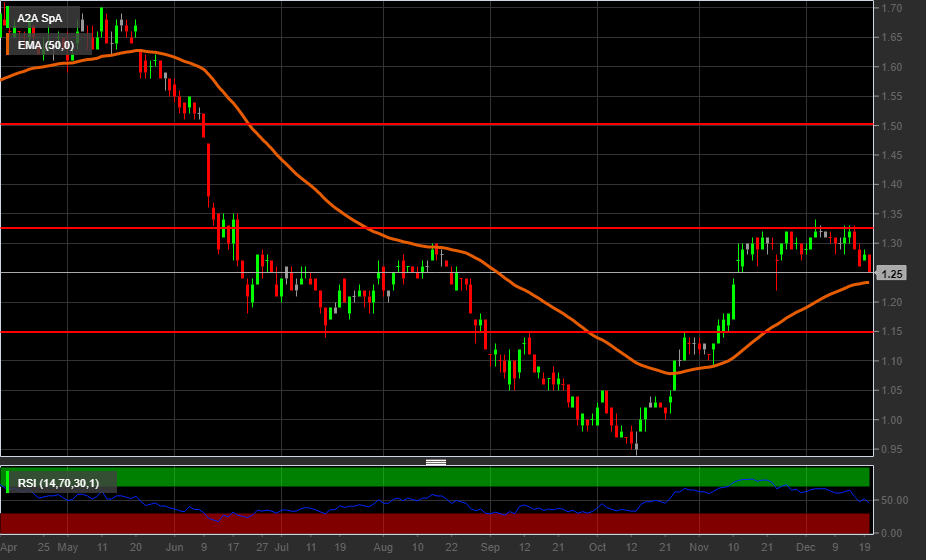The image size is (926, 560).
Task: Click the 1.50 price axis label
Action: [x=892, y=126]
